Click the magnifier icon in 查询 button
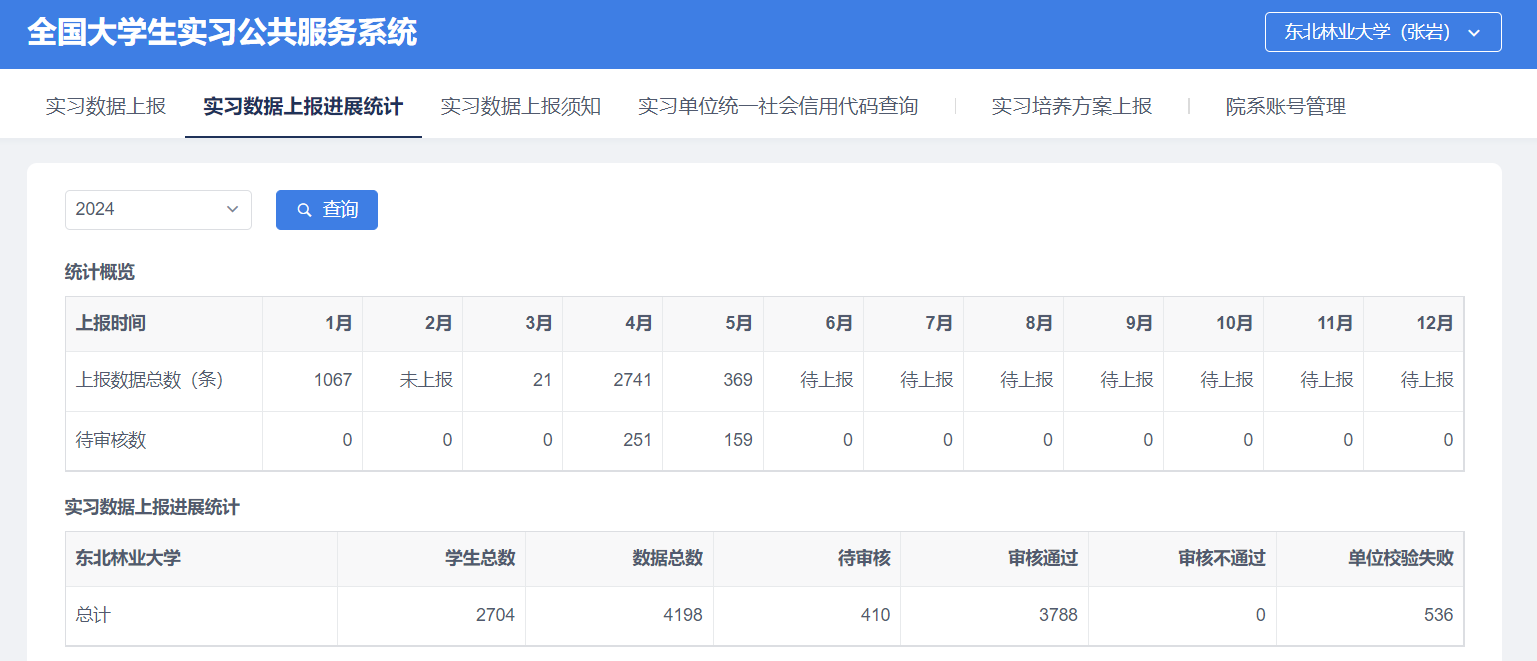 tap(305, 210)
